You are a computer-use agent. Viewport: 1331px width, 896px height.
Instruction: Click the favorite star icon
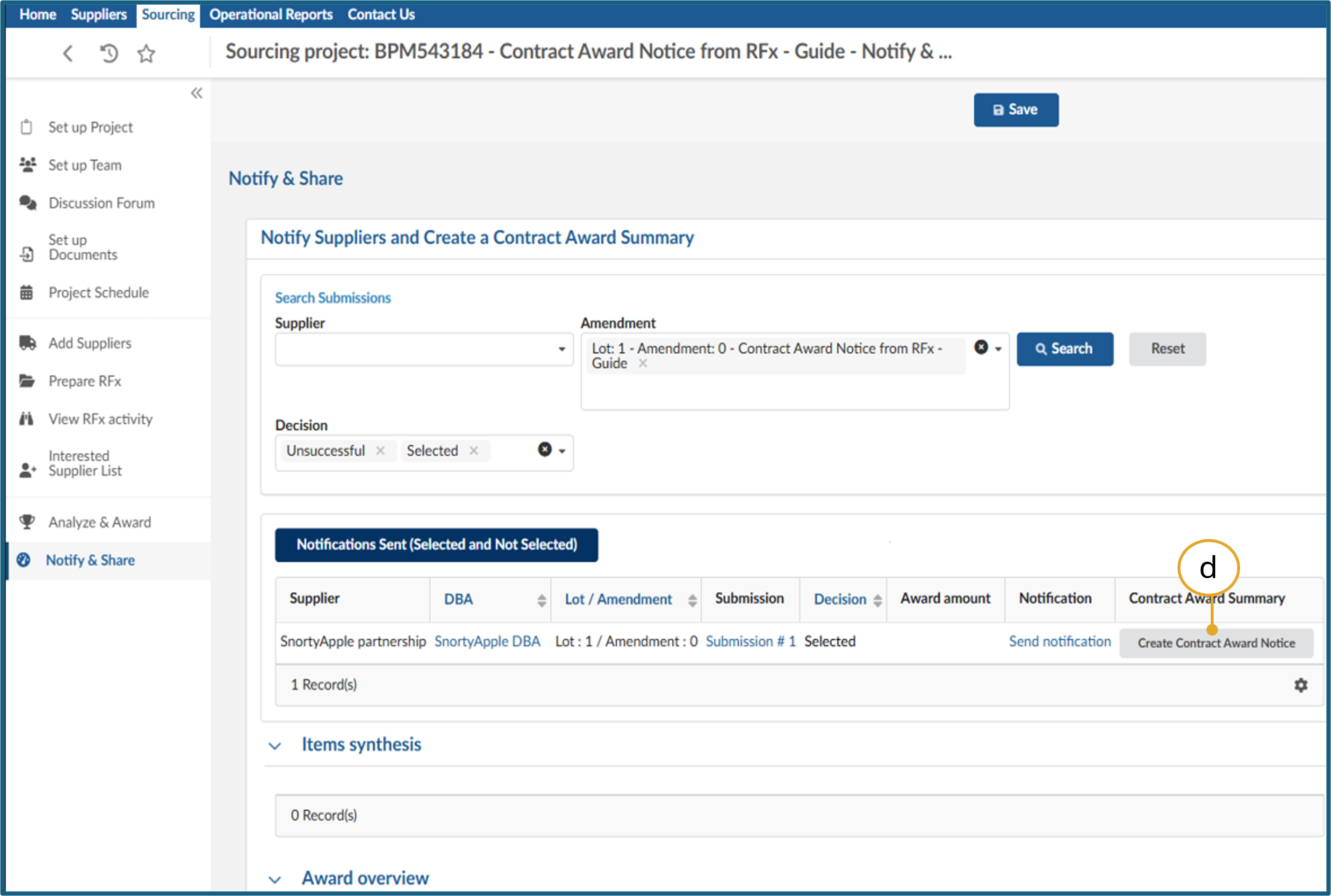point(146,54)
